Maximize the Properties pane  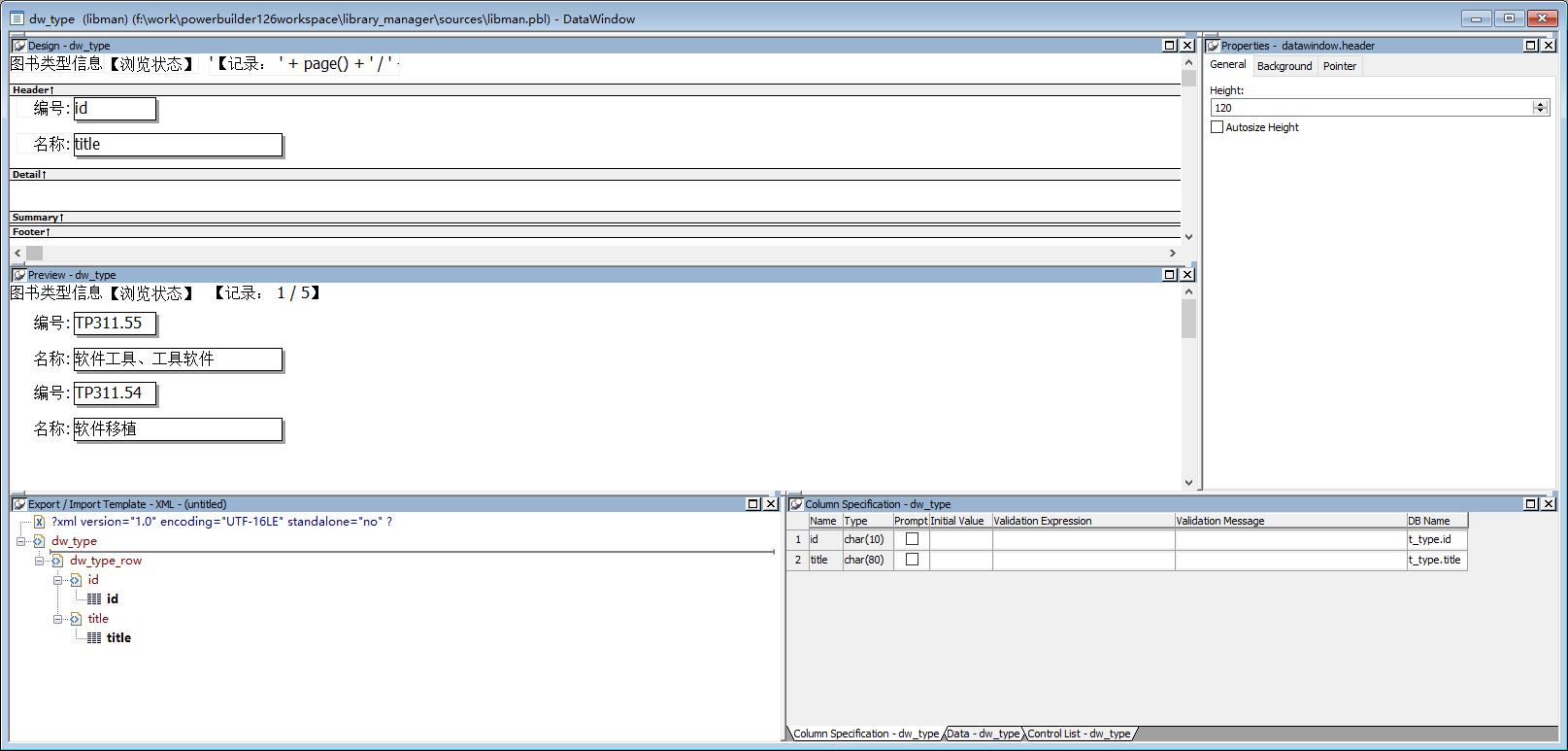point(1531,46)
